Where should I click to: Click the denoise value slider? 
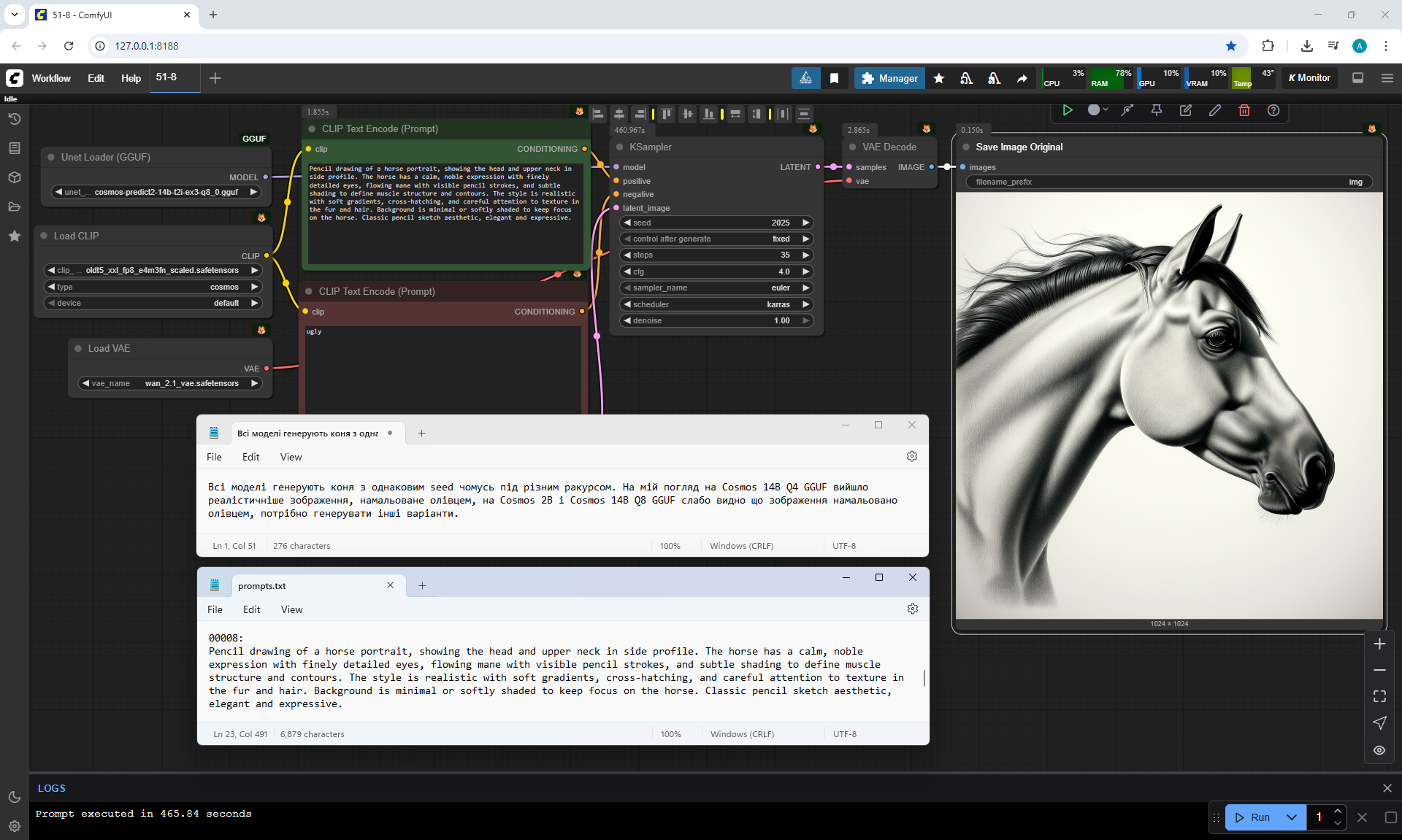click(x=716, y=320)
